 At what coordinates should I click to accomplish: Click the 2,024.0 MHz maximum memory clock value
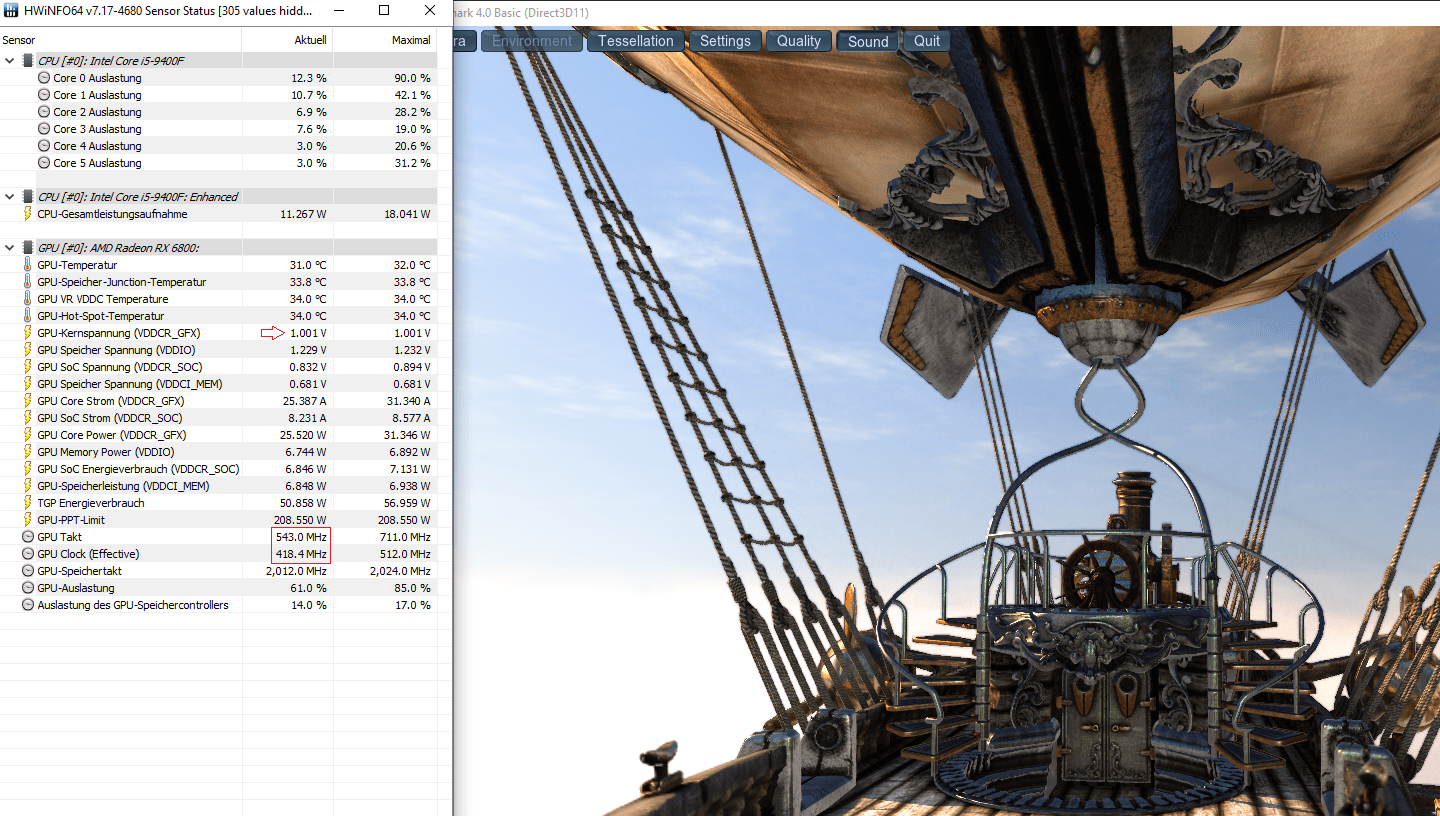click(x=400, y=571)
